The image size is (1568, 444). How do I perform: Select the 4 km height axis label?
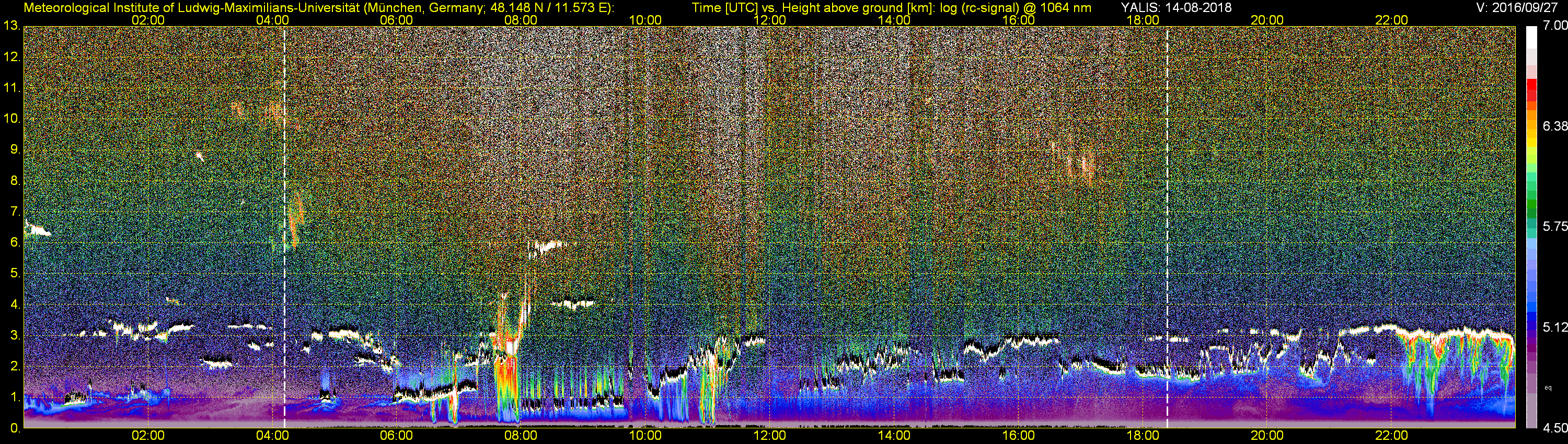tap(15, 305)
